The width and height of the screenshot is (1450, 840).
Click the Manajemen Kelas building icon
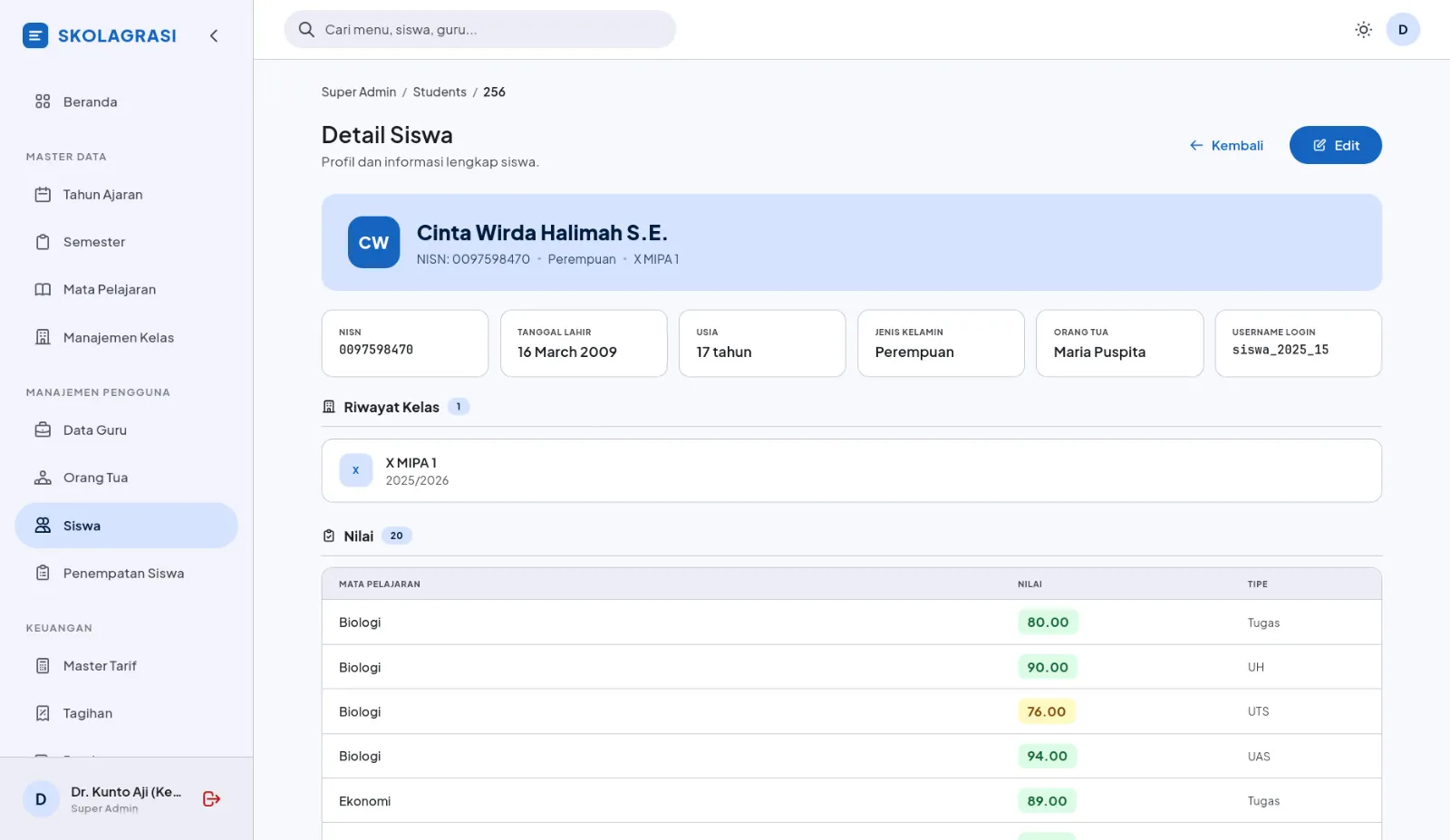43,337
